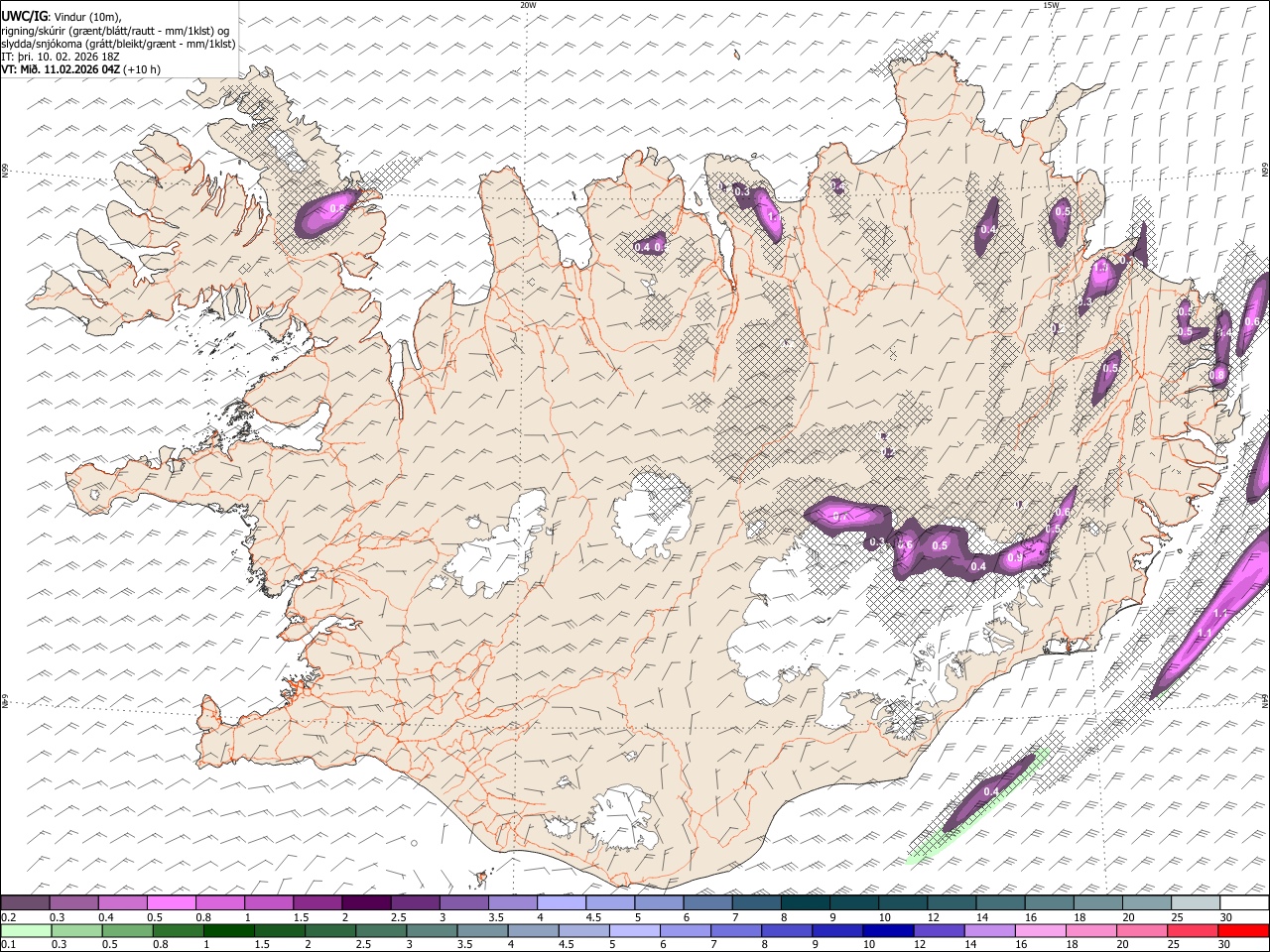Click the lower legend swatch between 14 and 16
The height and width of the screenshot is (952, 1270).
[x=988, y=931]
